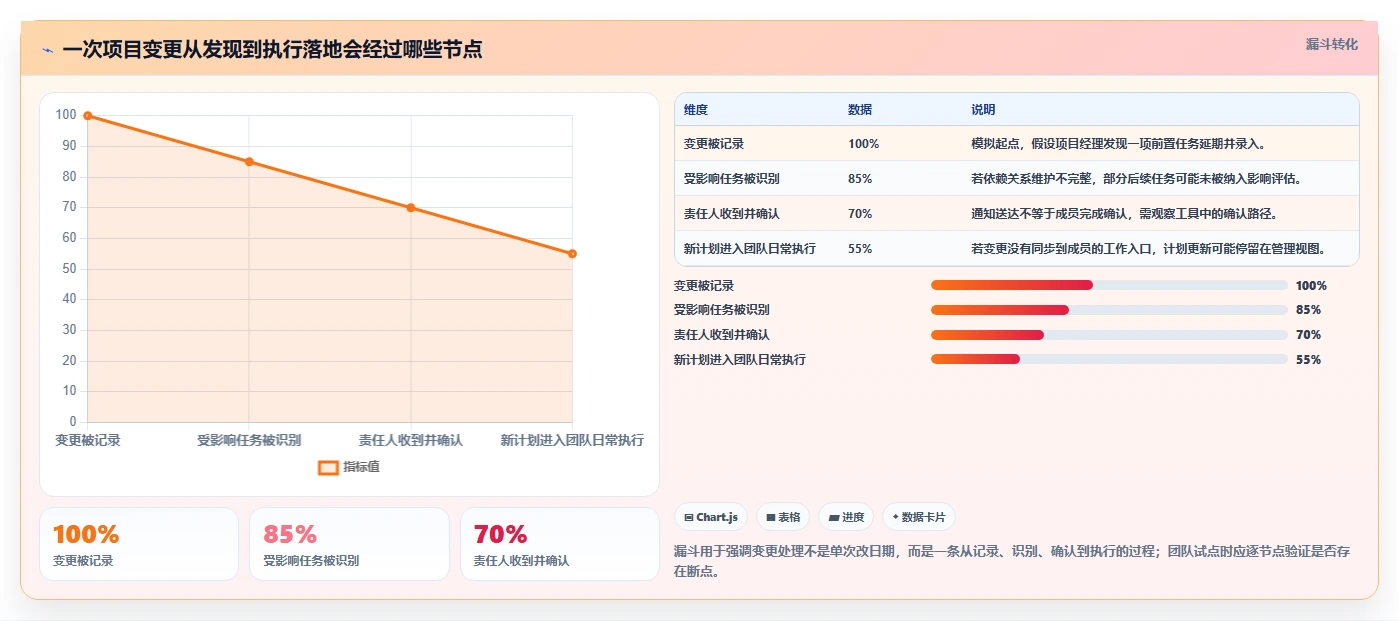Click the 55% label beside last progress bar

tap(1308, 360)
